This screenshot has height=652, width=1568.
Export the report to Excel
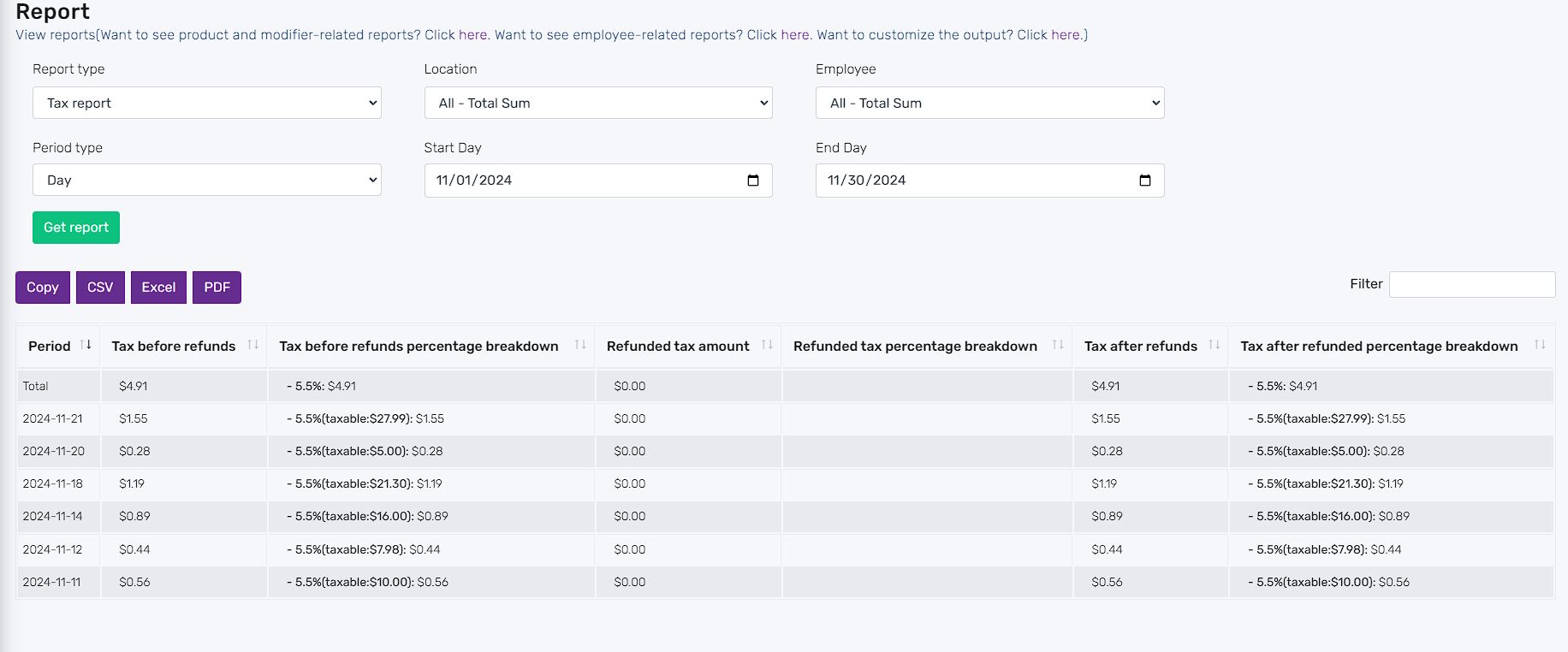pyautogui.click(x=158, y=287)
